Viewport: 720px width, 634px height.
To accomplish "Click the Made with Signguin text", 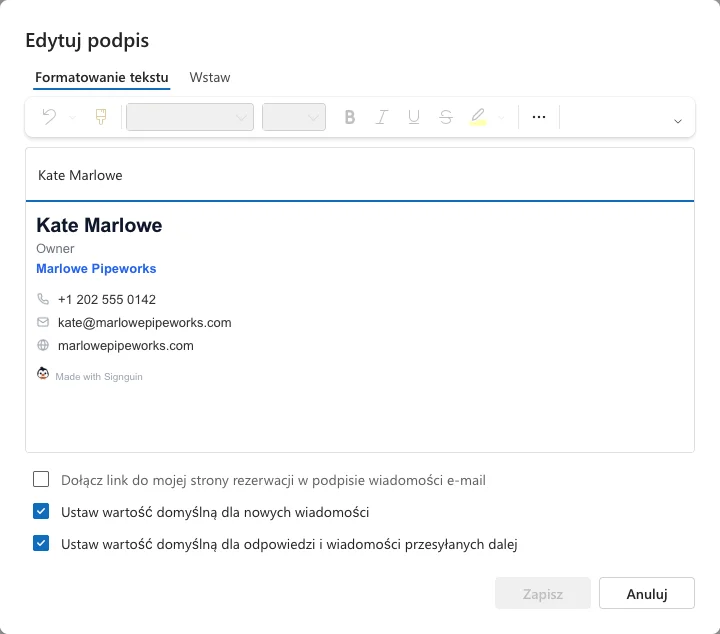I will tap(99, 376).
